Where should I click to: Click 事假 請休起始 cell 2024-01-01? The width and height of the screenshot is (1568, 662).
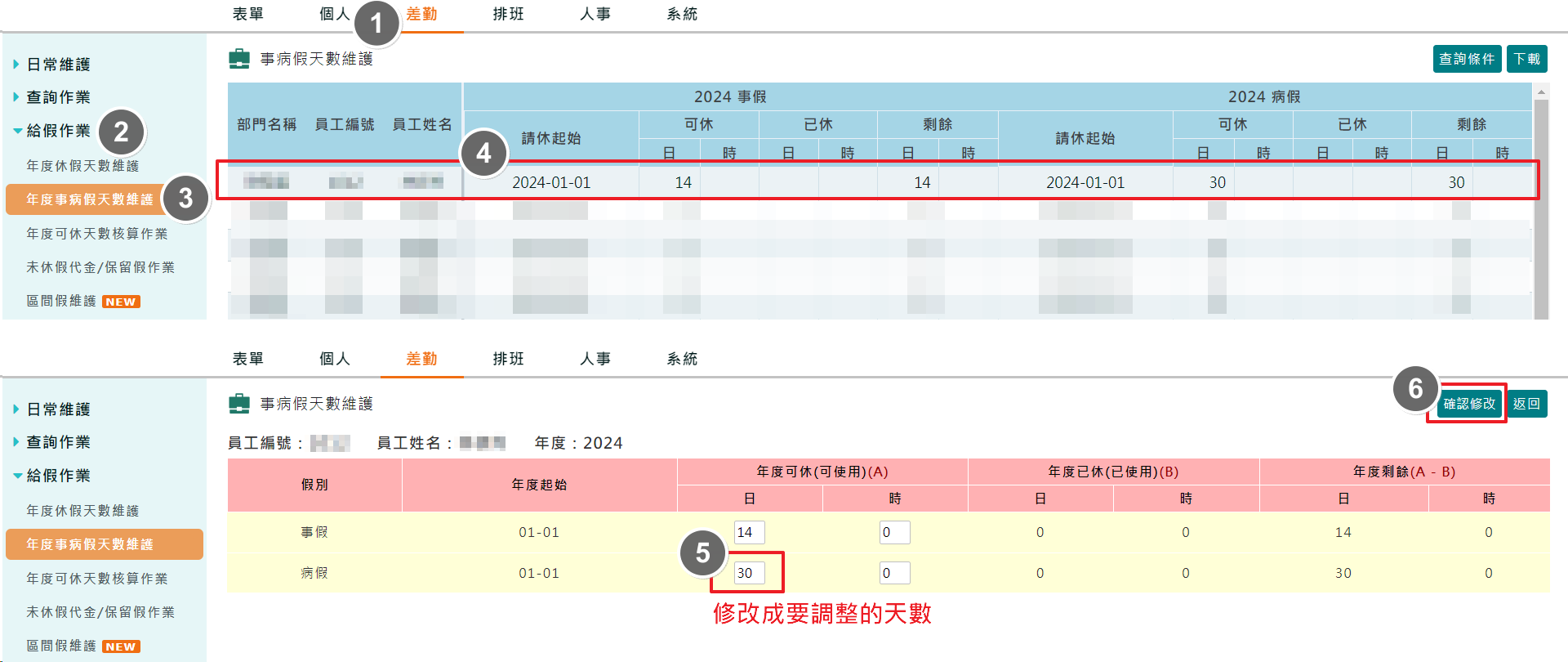pyautogui.click(x=551, y=182)
